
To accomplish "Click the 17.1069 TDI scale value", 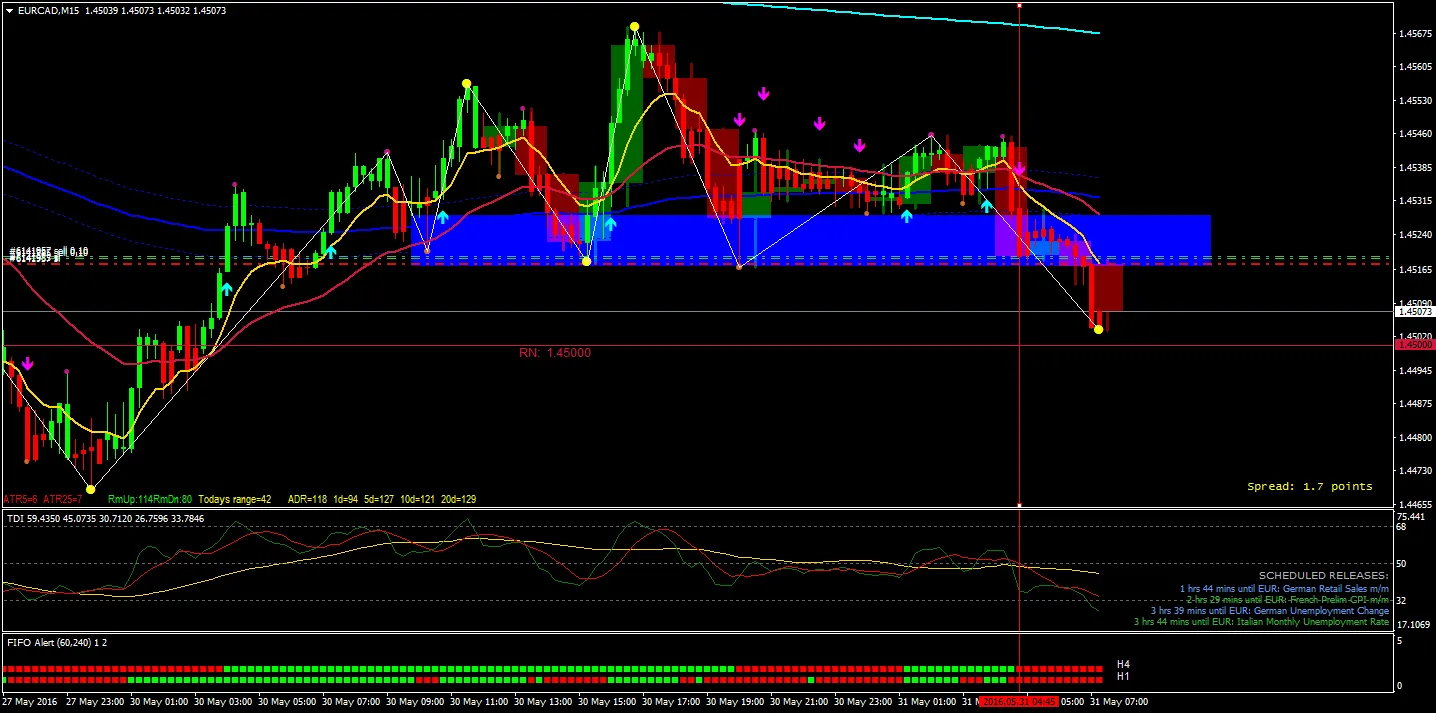I will [x=1414, y=624].
